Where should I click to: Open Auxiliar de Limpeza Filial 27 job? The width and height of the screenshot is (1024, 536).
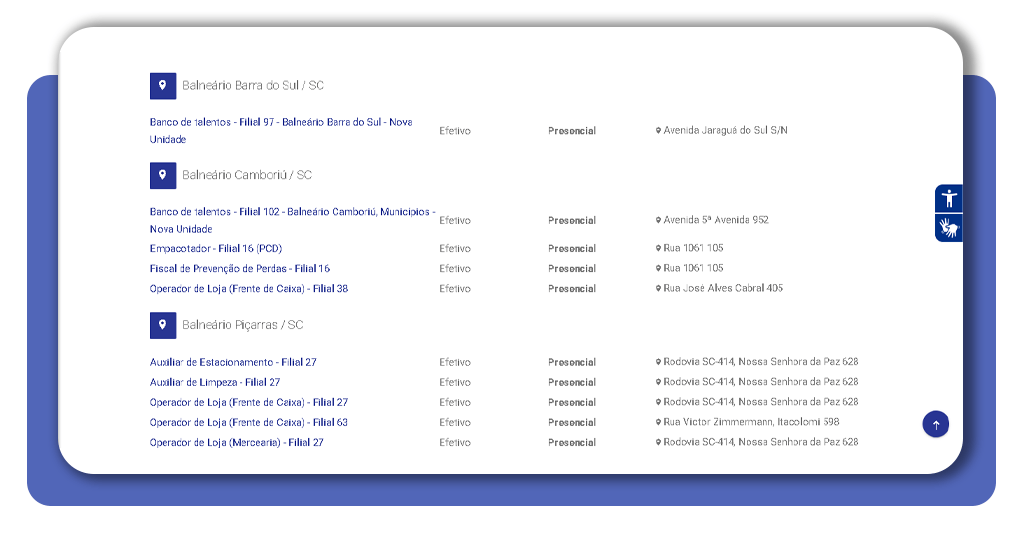[x=215, y=382]
